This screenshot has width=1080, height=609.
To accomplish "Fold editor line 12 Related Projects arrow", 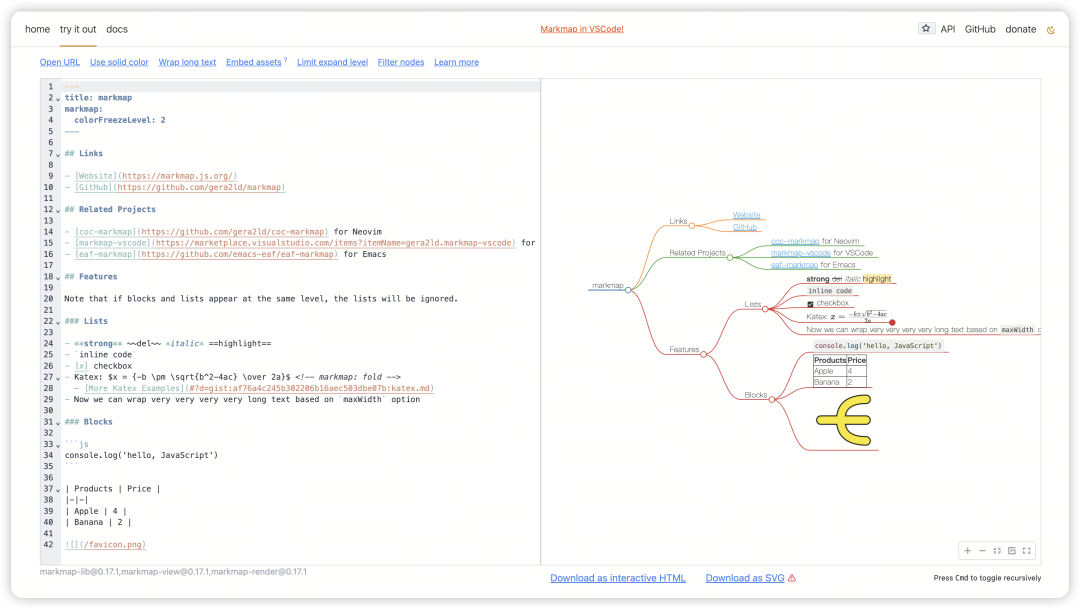I will point(58,210).
